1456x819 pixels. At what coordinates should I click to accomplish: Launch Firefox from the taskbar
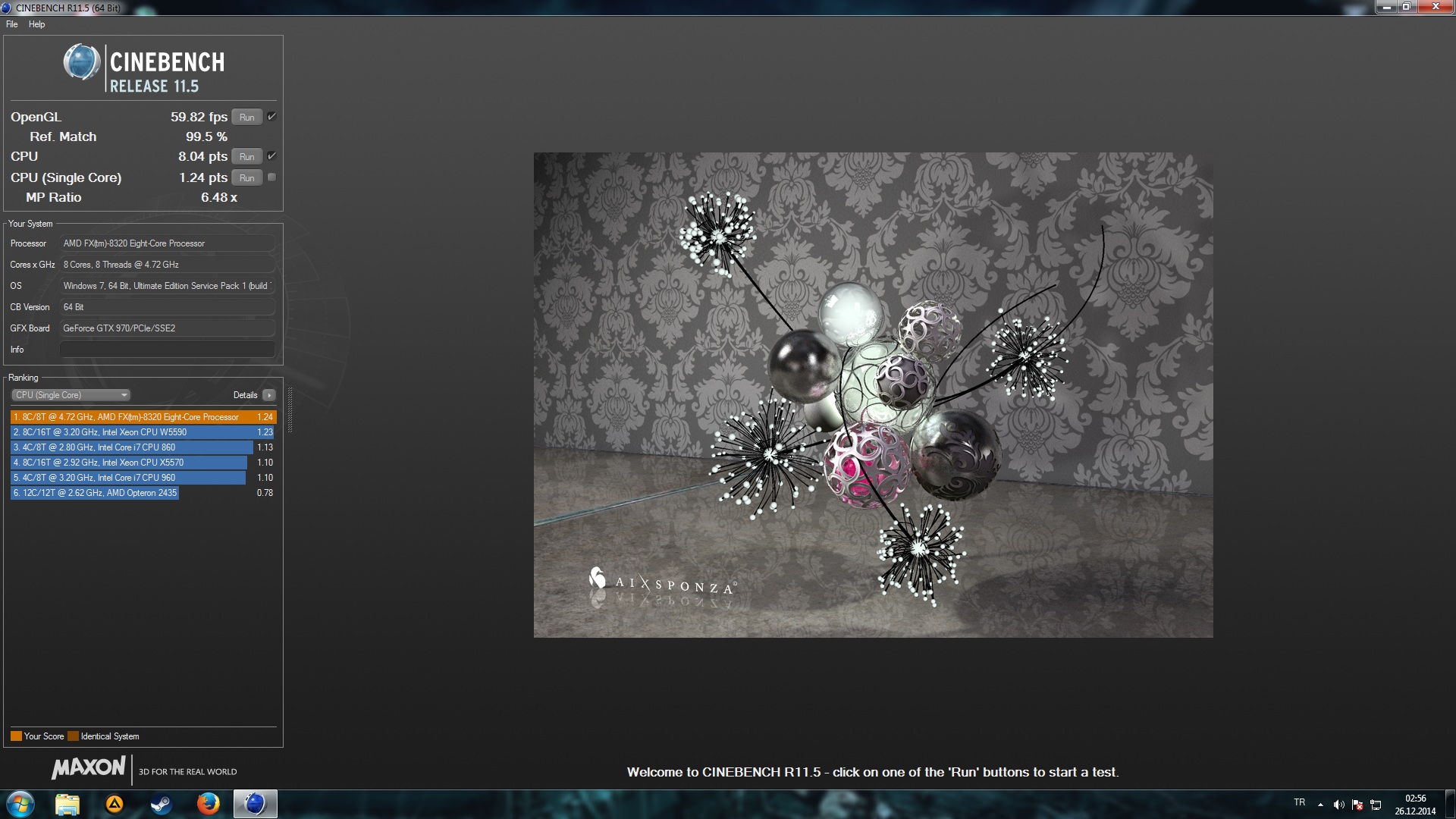tap(208, 804)
